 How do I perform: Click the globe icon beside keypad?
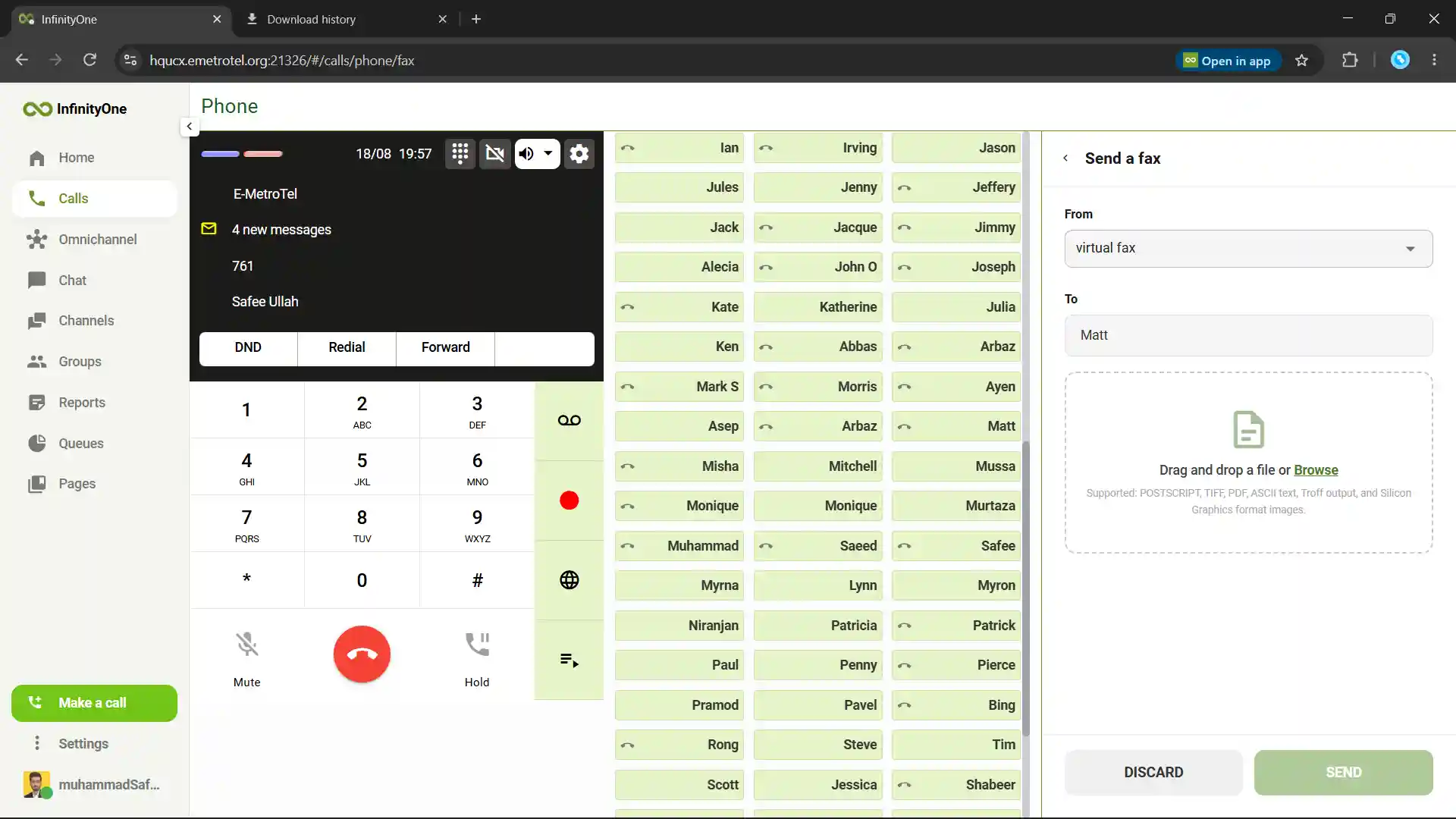pos(570,580)
